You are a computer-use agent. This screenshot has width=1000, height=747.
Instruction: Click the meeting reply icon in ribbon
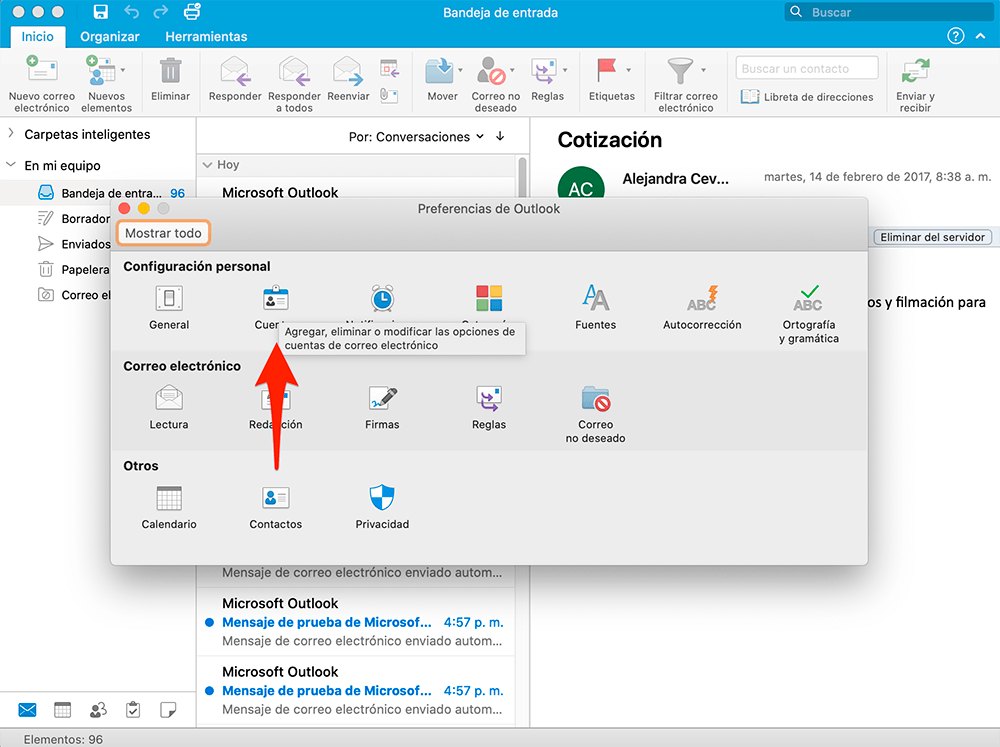[x=389, y=68]
